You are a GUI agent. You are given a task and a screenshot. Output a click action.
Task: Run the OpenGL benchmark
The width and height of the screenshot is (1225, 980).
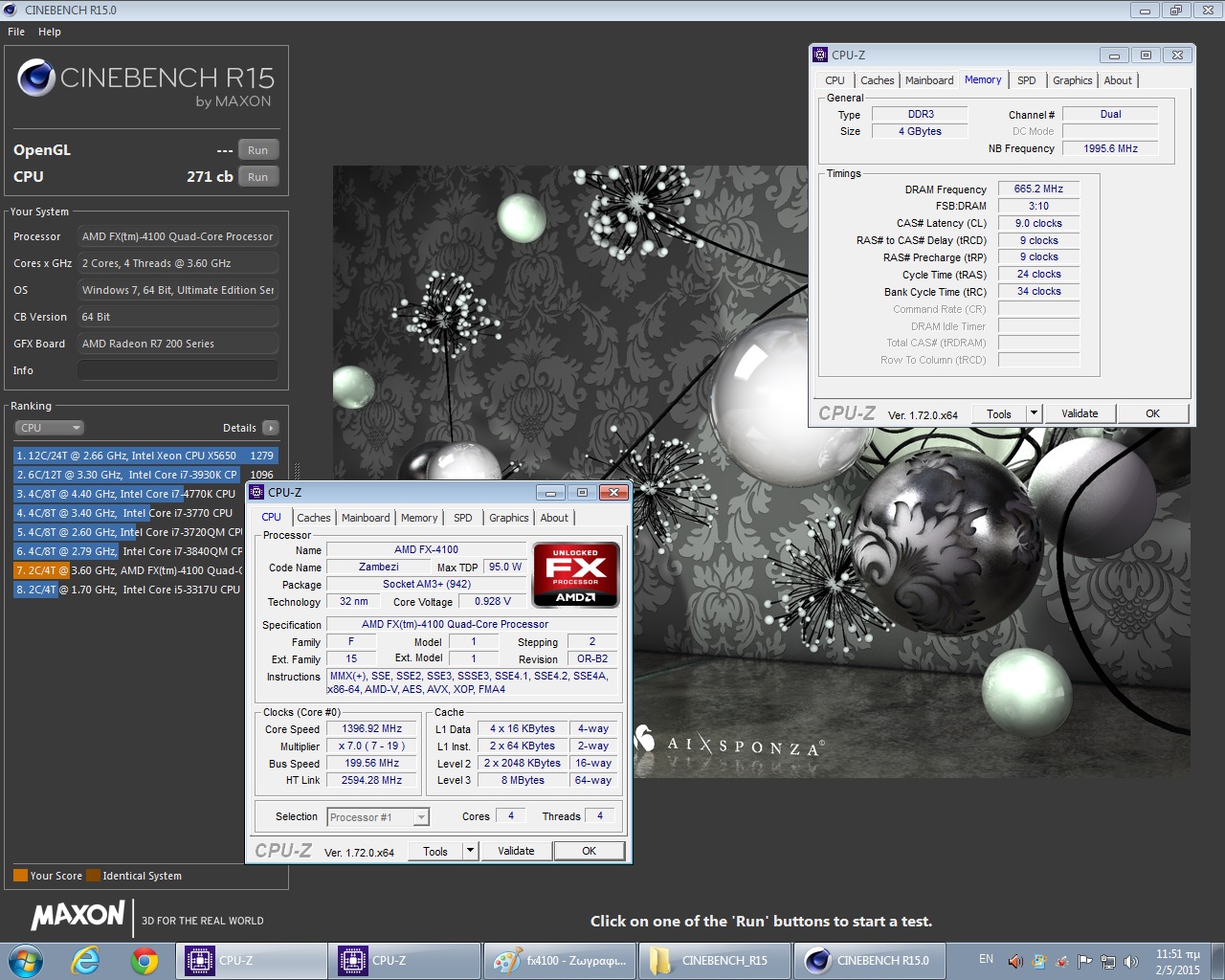[x=258, y=150]
